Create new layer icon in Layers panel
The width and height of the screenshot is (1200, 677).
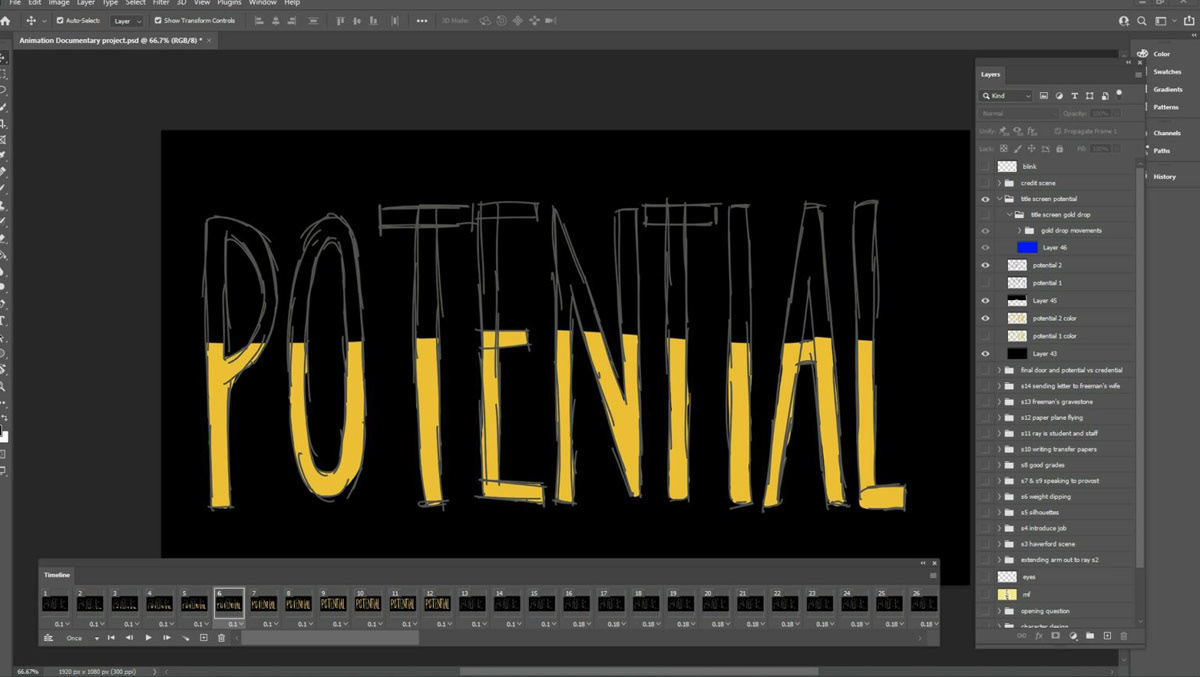(x=1107, y=635)
